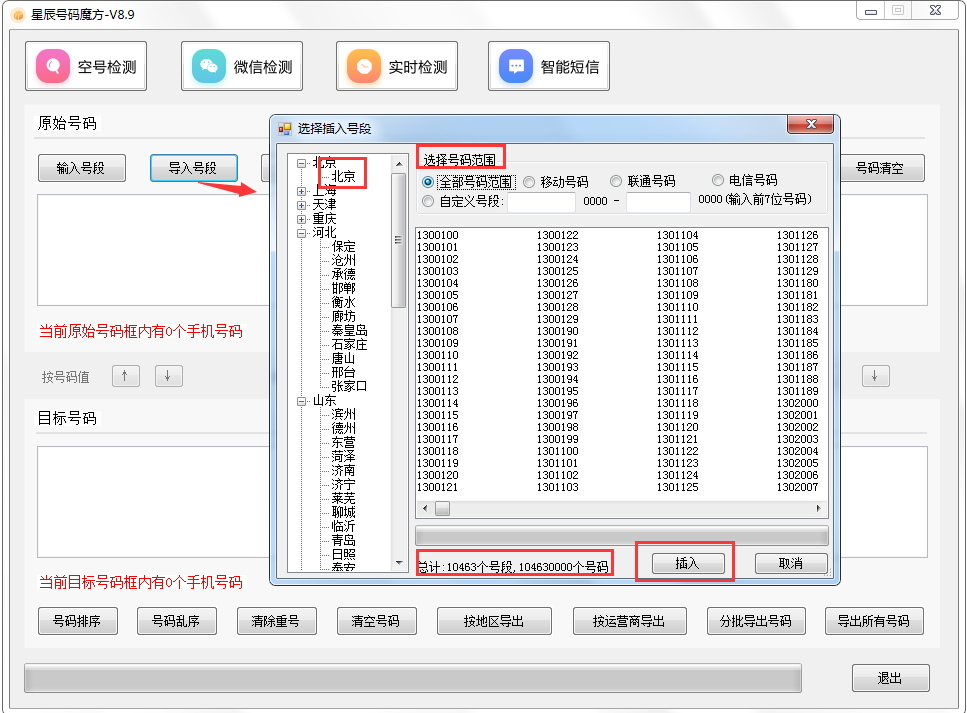Click the app icon in the title bar

tap(18, 15)
